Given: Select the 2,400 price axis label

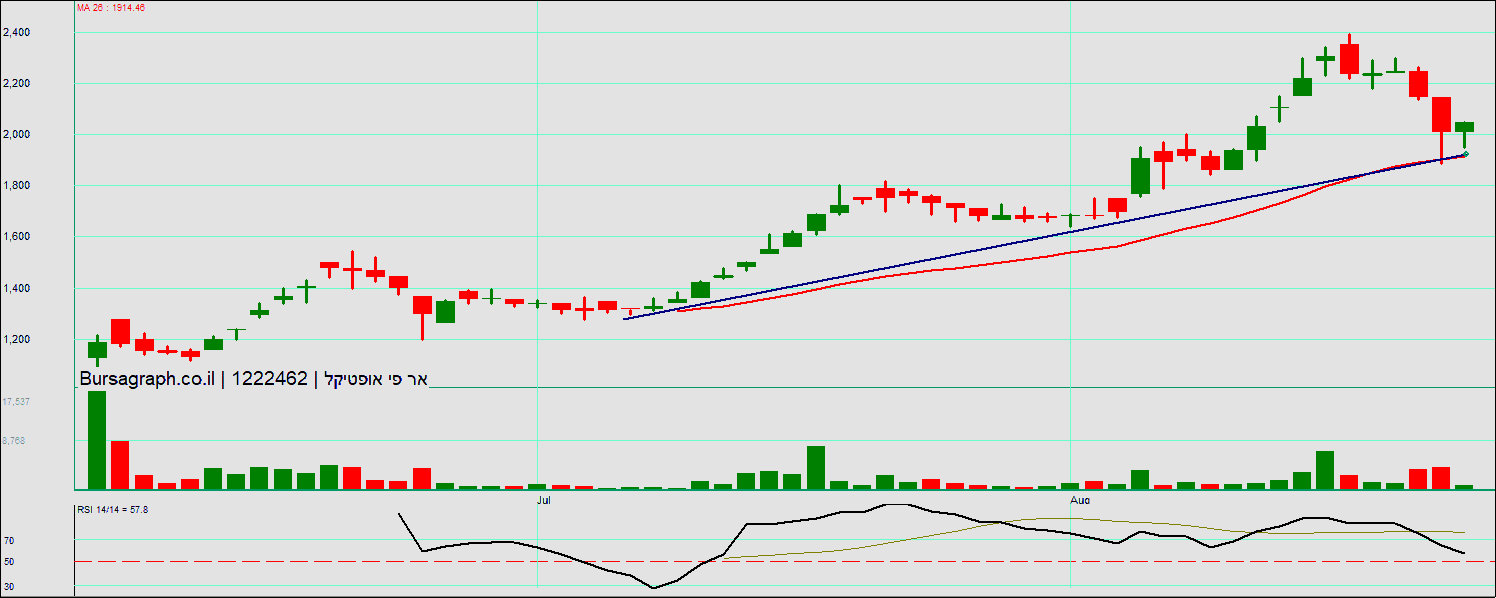Looking at the screenshot, I should [16, 33].
